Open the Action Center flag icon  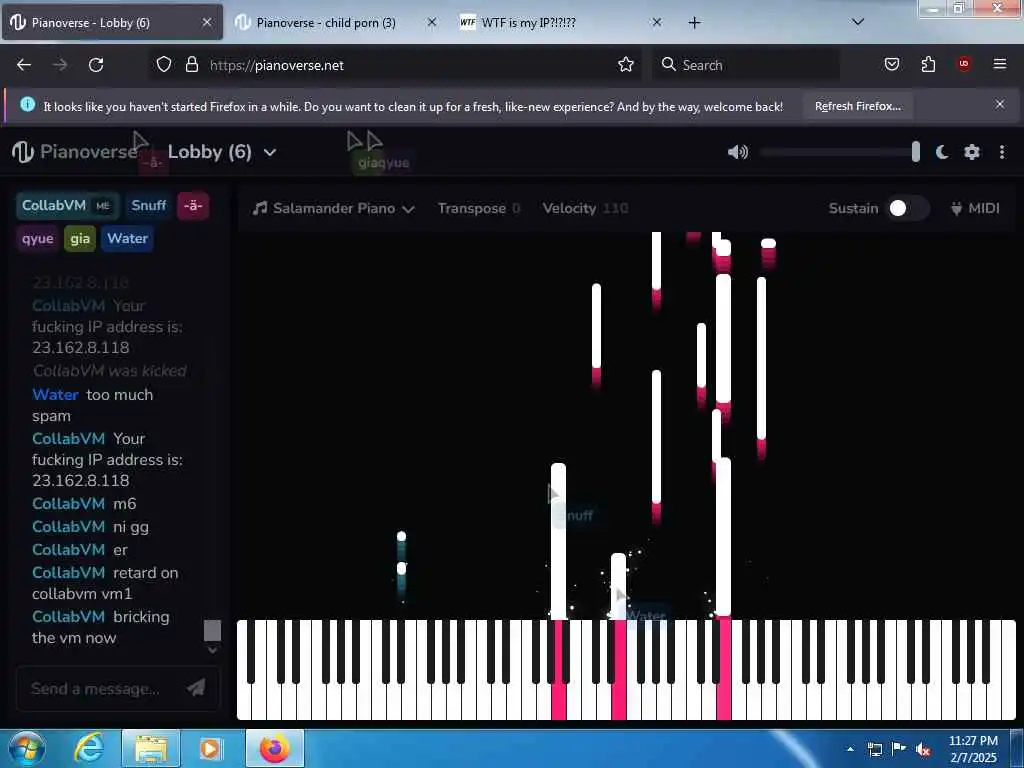pyautogui.click(x=899, y=748)
